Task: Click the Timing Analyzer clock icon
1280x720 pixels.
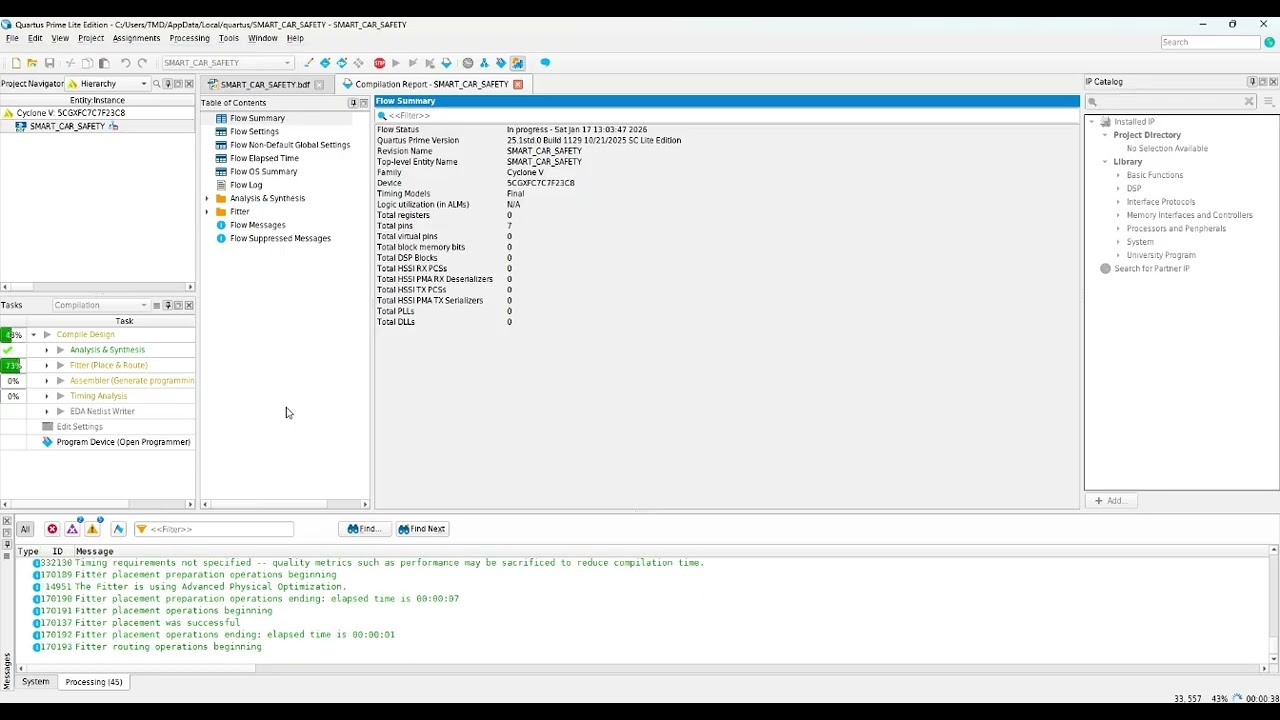Action: pos(467,63)
